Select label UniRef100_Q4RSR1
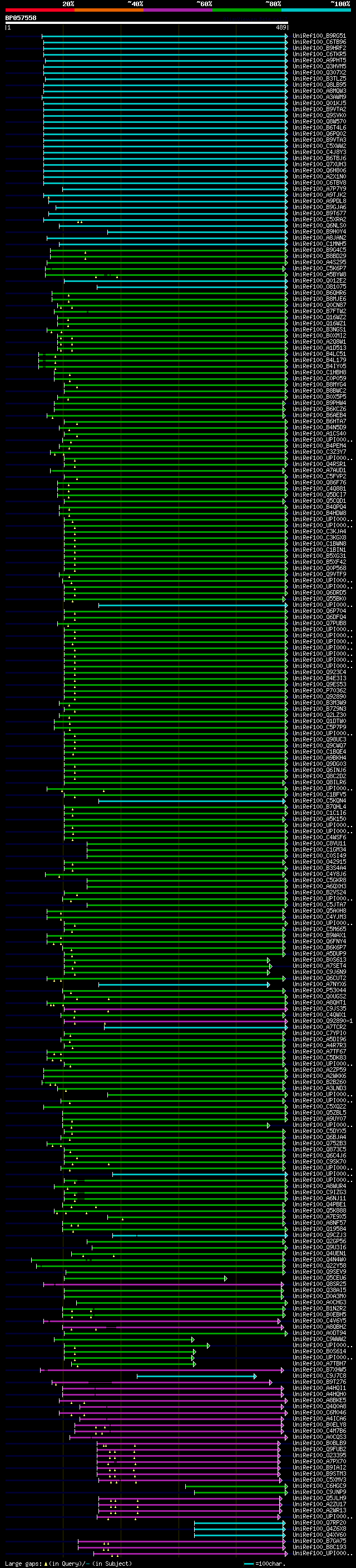356x1568 pixels. (319, 464)
